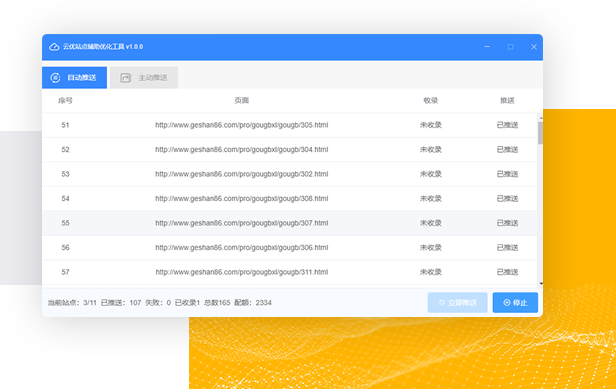Viewport: 616px width, 389px height.
Task: Click the 页面 column header
Action: pos(242,101)
